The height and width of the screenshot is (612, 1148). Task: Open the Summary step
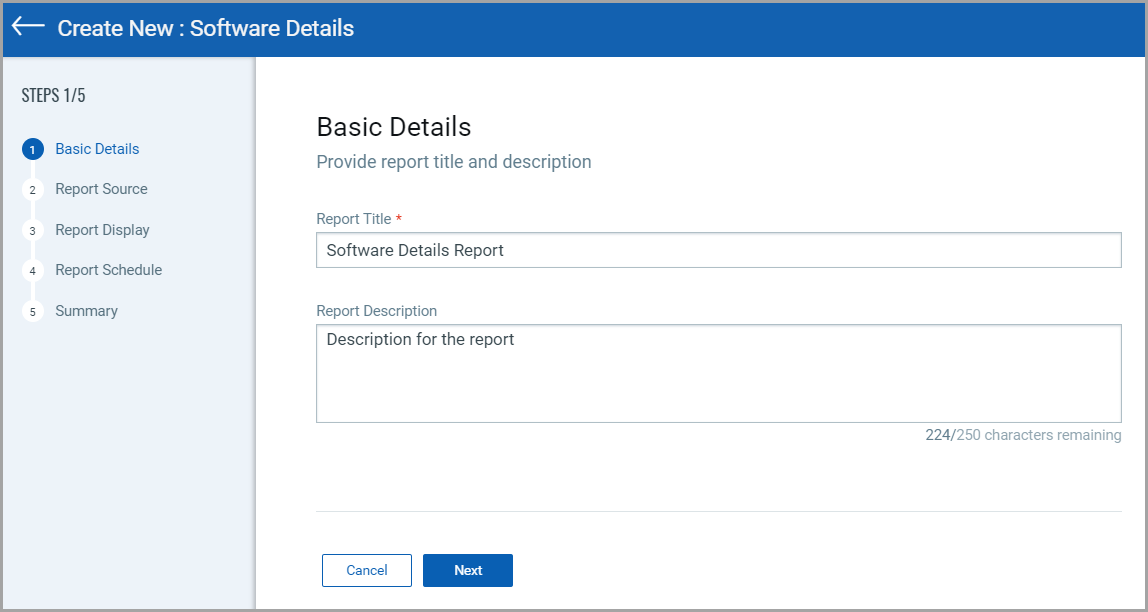(x=86, y=311)
